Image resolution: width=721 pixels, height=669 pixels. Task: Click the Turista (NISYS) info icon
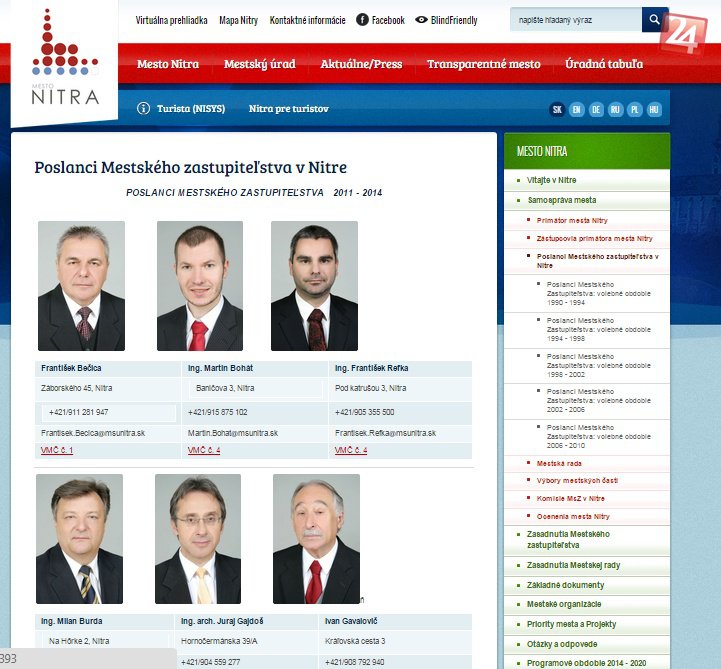tap(144, 108)
